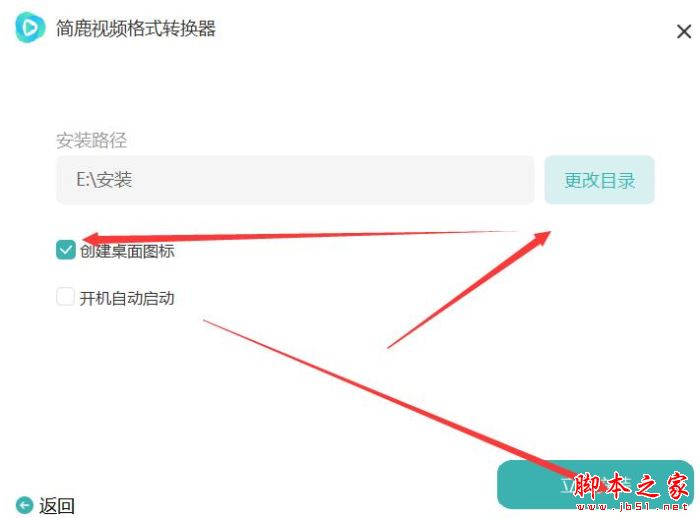The image size is (700, 518).
Task: Click the red arrowhead pointing at 更改目录
Action: point(541,238)
